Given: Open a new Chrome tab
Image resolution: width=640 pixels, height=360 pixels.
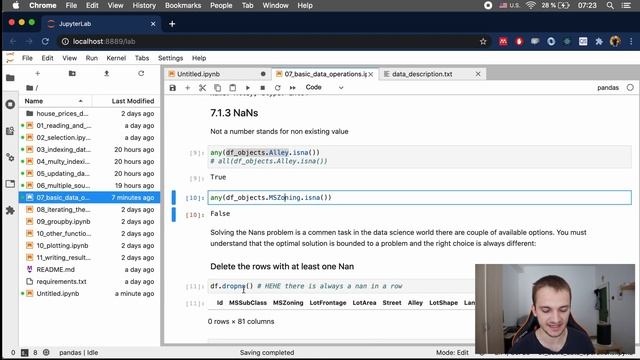Looking at the screenshot, I should (x=172, y=24).
